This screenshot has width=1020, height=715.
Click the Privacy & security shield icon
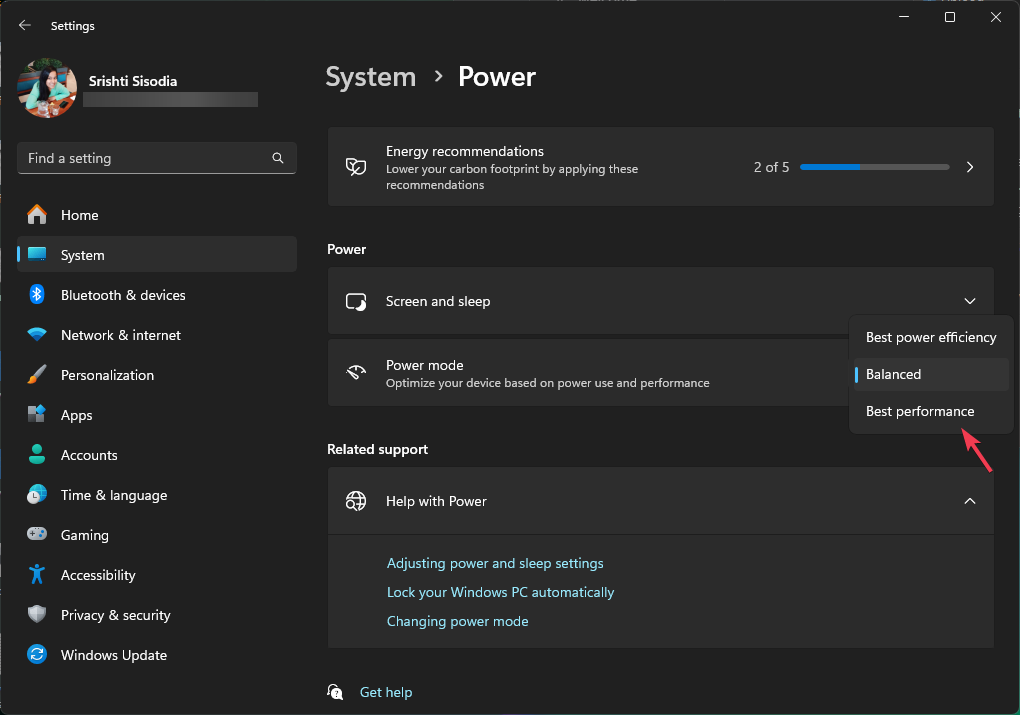(x=37, y=615)
